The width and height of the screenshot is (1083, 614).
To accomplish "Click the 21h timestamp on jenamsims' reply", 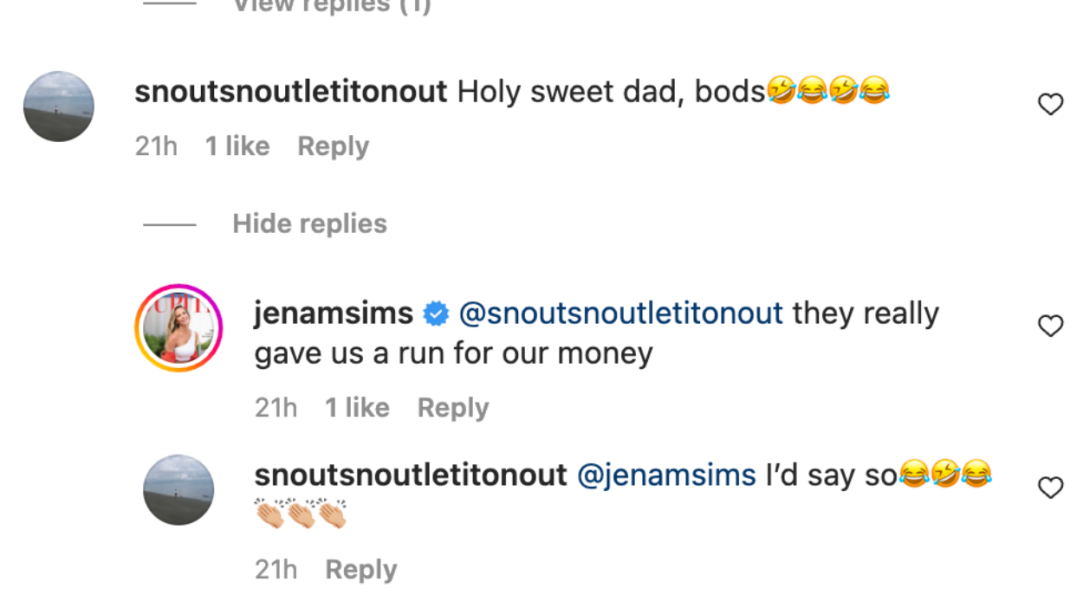I will (x=276, y=408).
